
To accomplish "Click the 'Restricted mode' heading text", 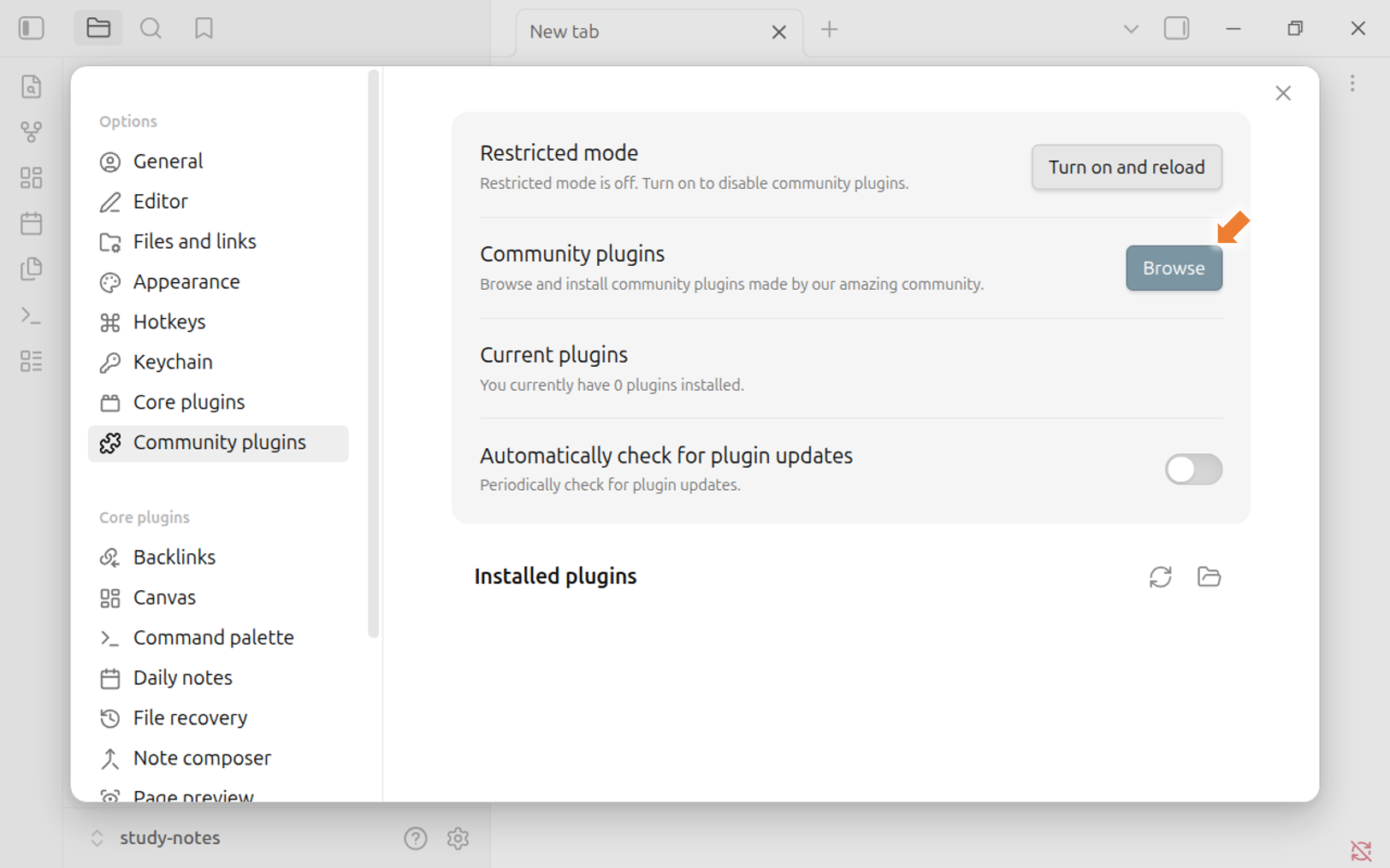I will (x=559, y=153).
